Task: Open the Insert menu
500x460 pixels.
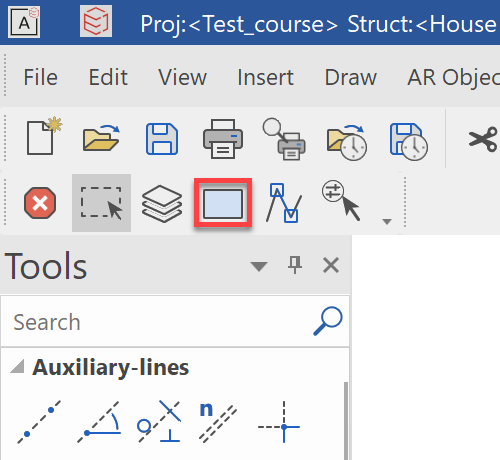Action: (265, 77)
